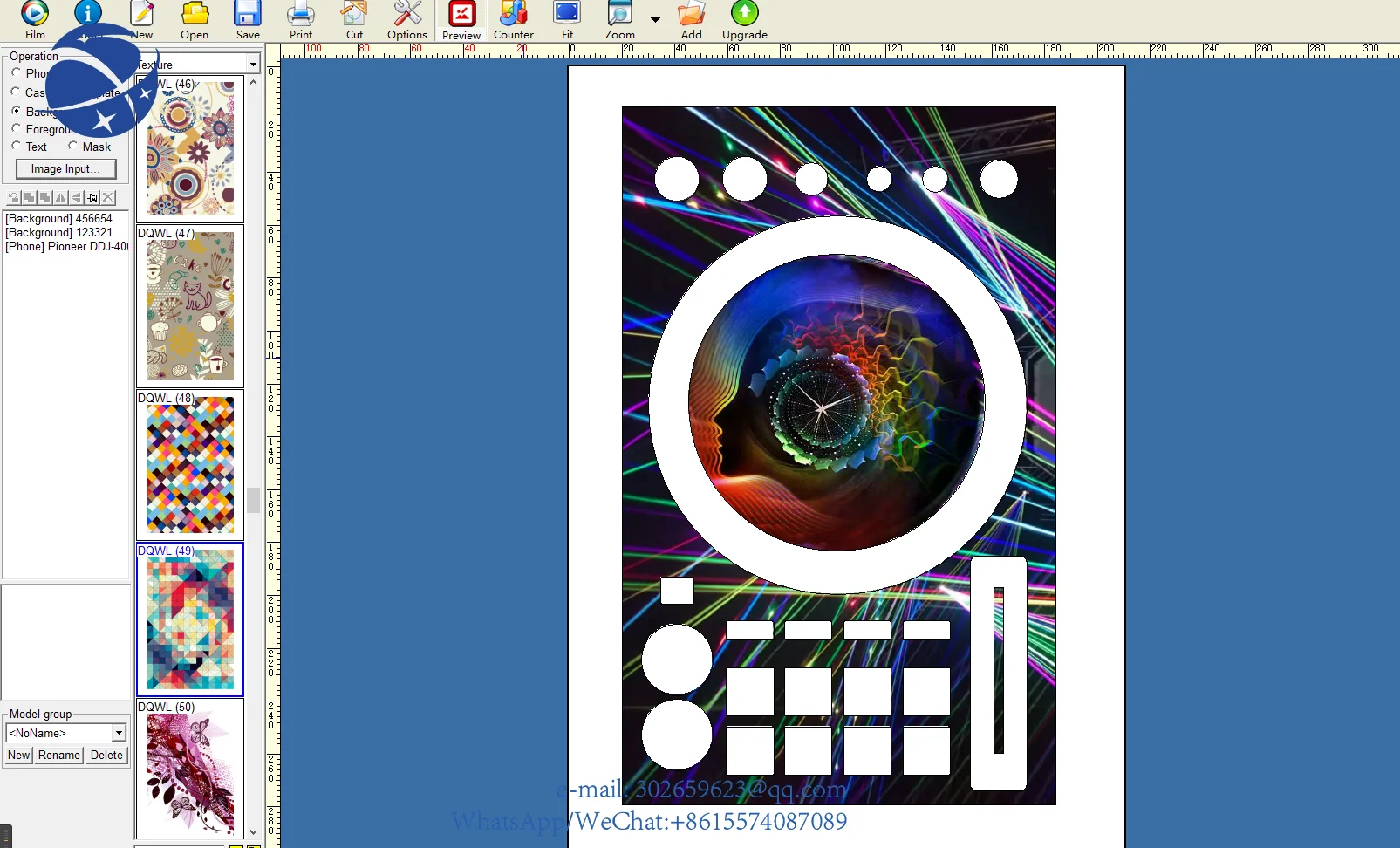
Task: Click the Image Input button
Action: (65, 168)
